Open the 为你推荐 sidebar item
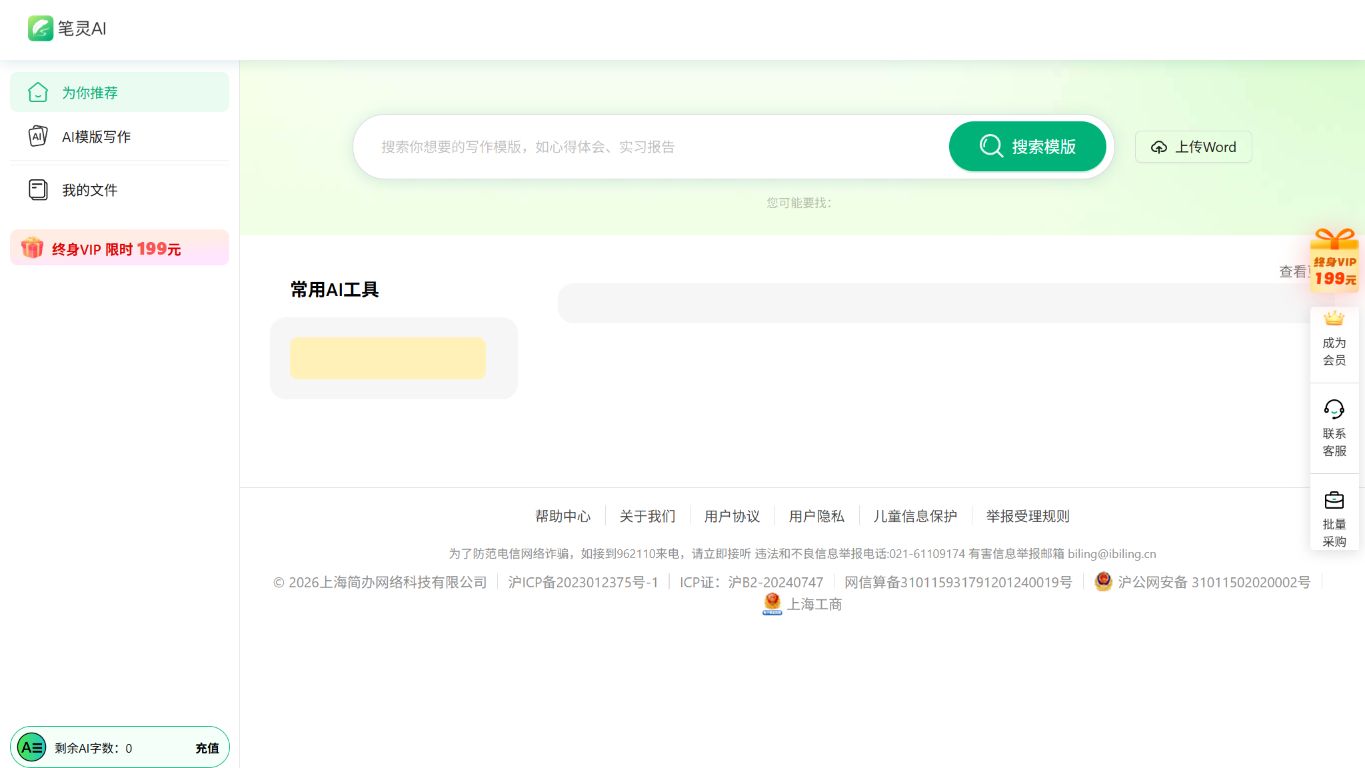This screenshot has height=768, width=1365. point(119,92)
